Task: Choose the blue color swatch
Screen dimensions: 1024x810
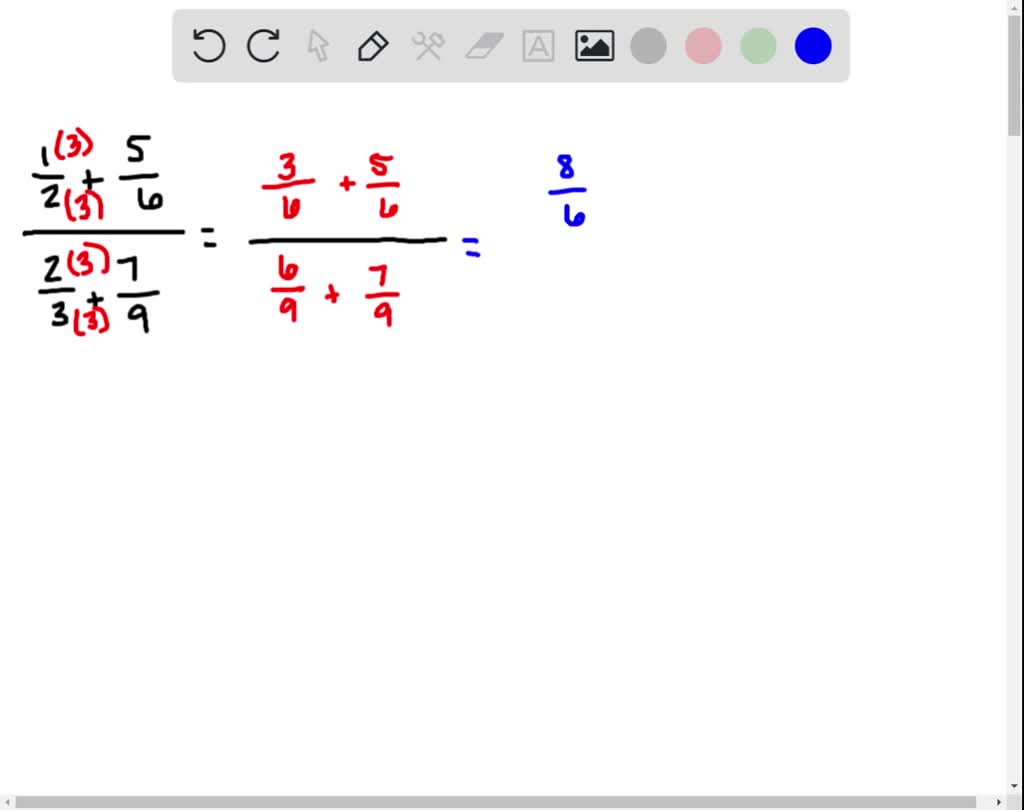Action: tap(813, 46)
